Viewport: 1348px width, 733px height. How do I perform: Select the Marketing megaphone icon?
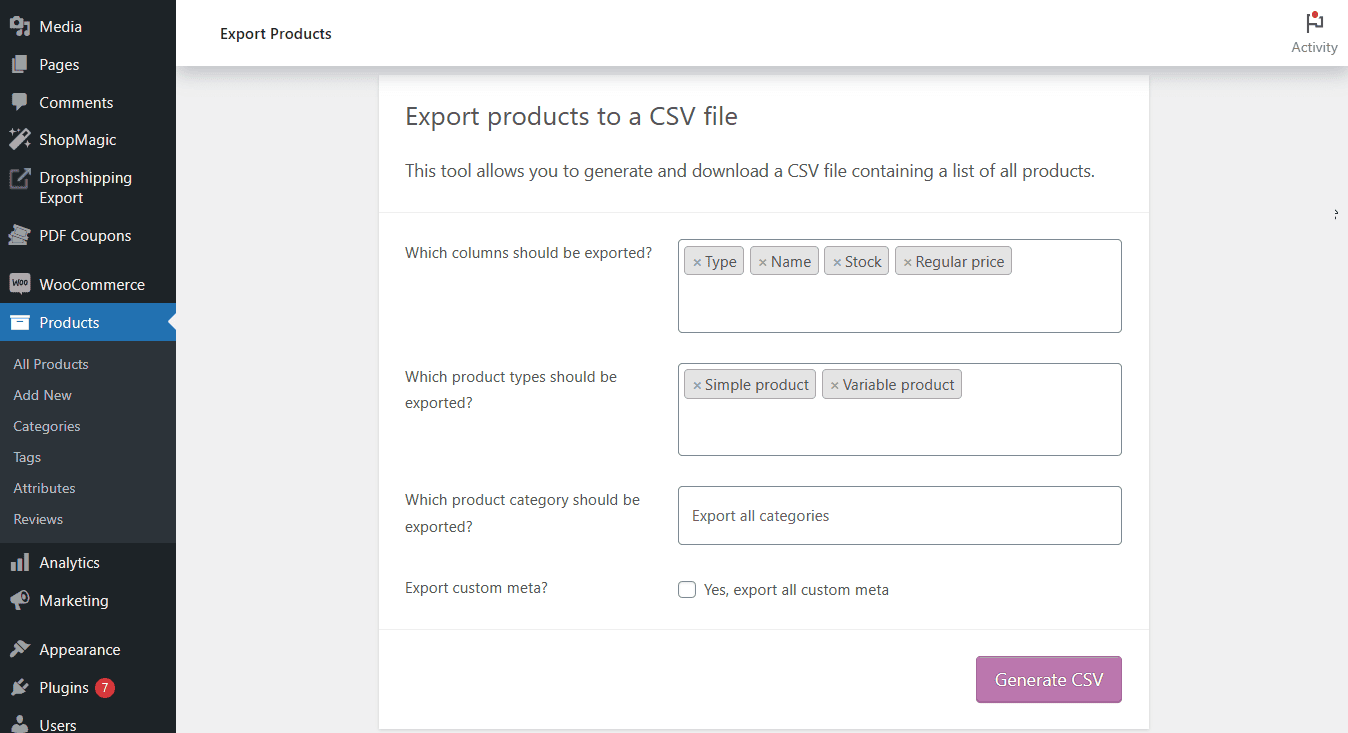(x=20, y=600)
